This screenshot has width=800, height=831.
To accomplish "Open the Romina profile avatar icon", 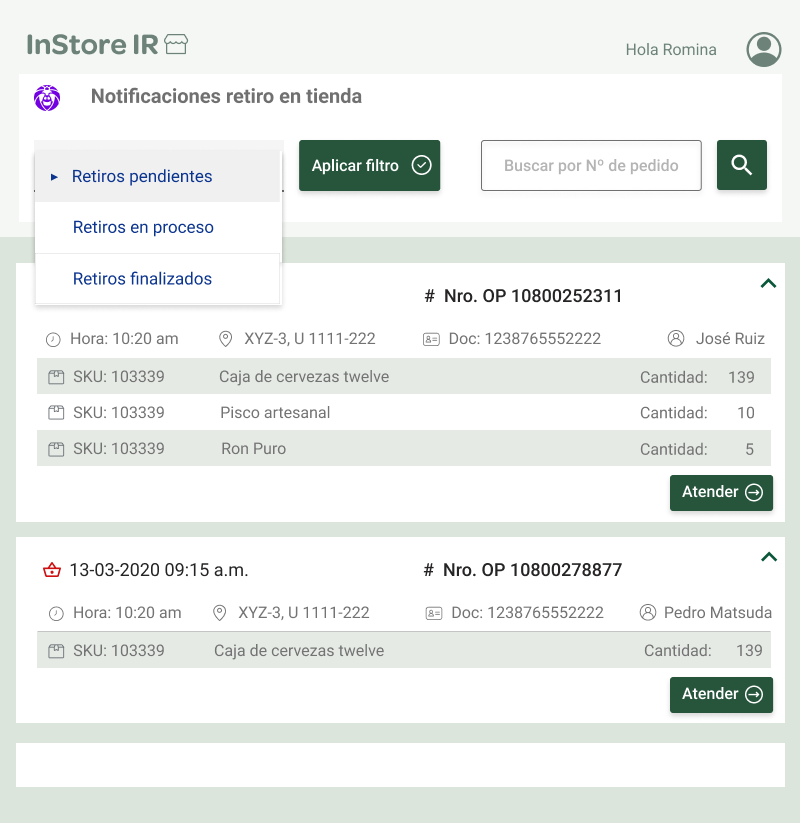I will coord(764,49).
